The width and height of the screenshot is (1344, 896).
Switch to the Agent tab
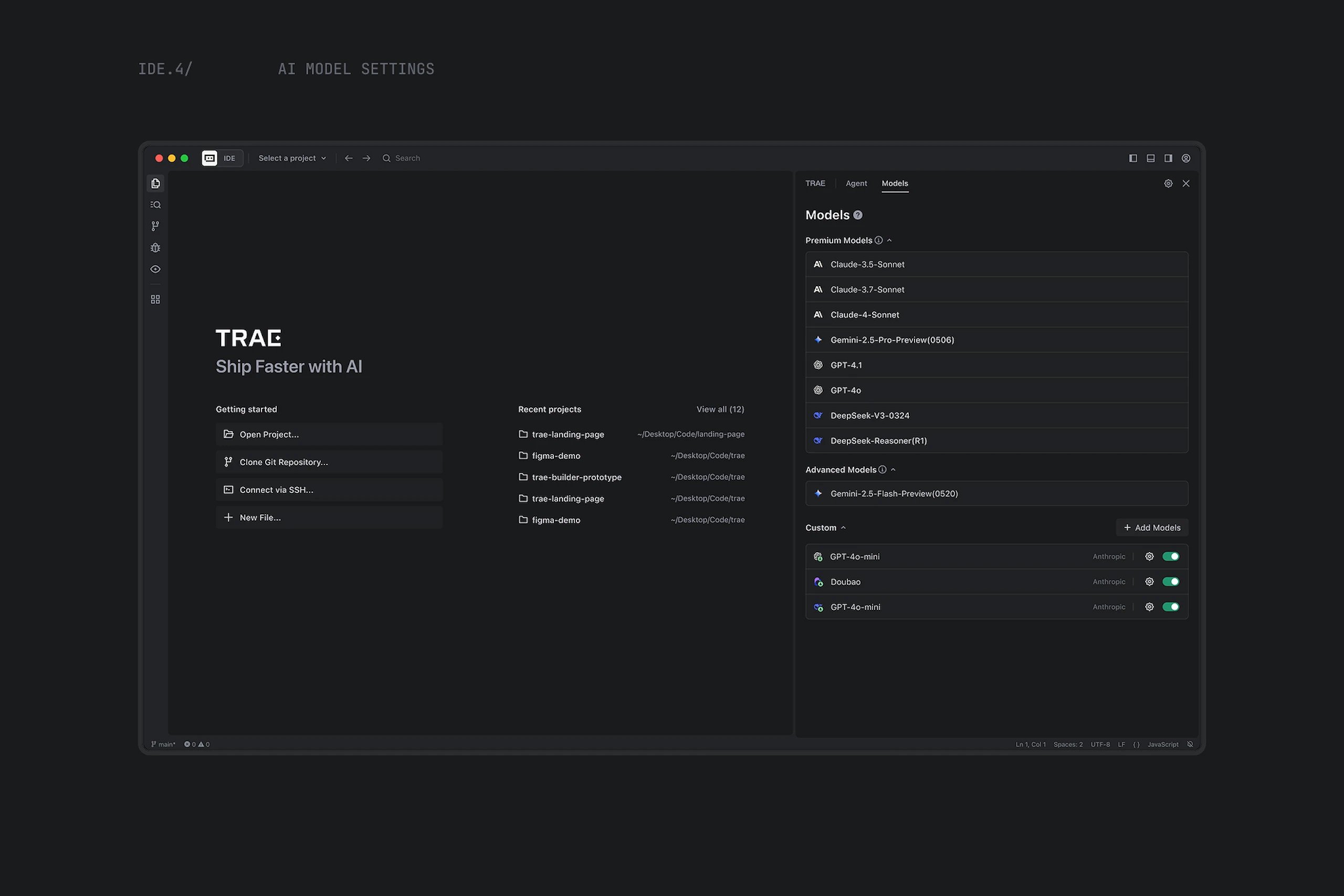coord(856,183)
